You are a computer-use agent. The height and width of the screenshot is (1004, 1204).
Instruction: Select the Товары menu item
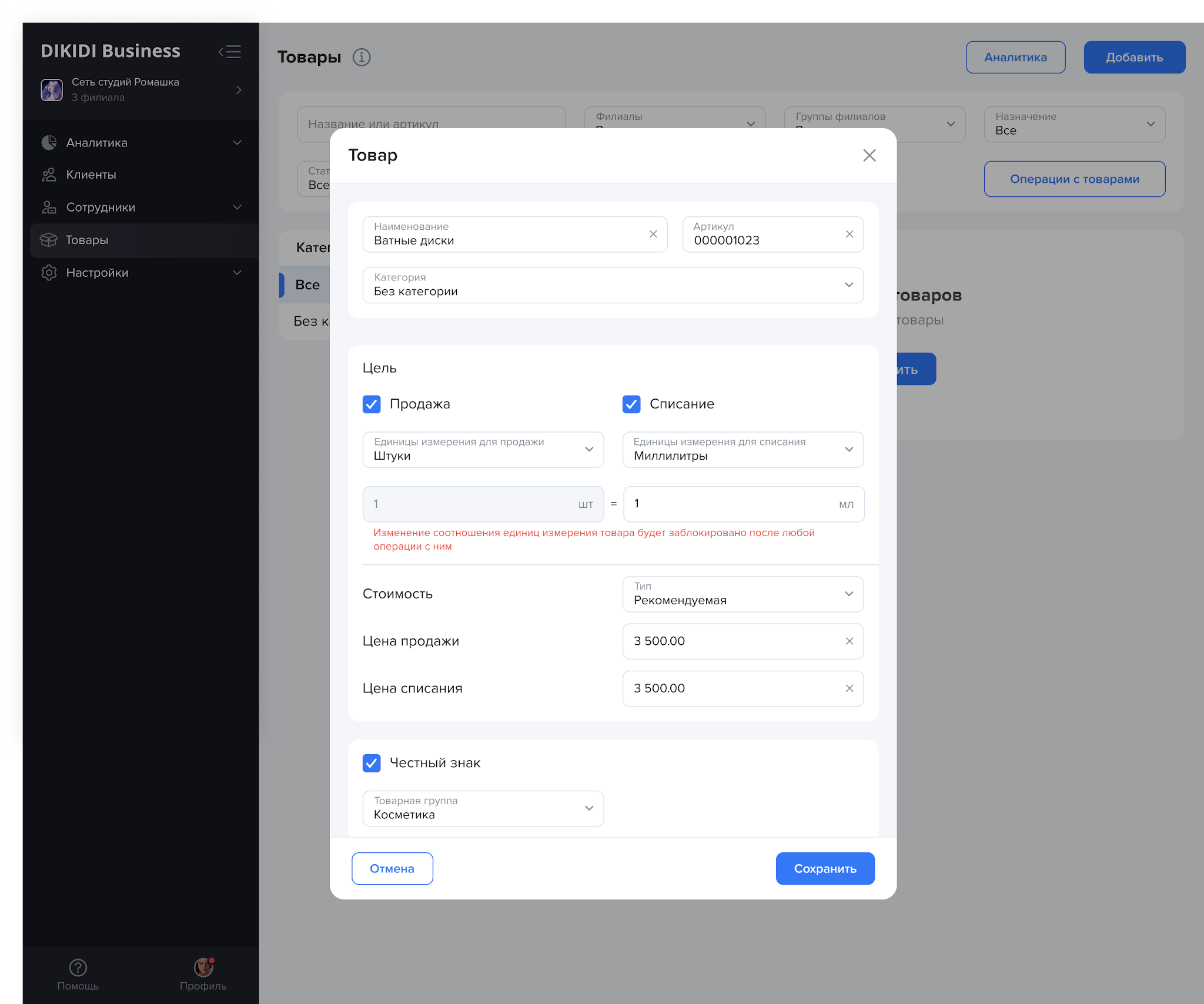144,240
